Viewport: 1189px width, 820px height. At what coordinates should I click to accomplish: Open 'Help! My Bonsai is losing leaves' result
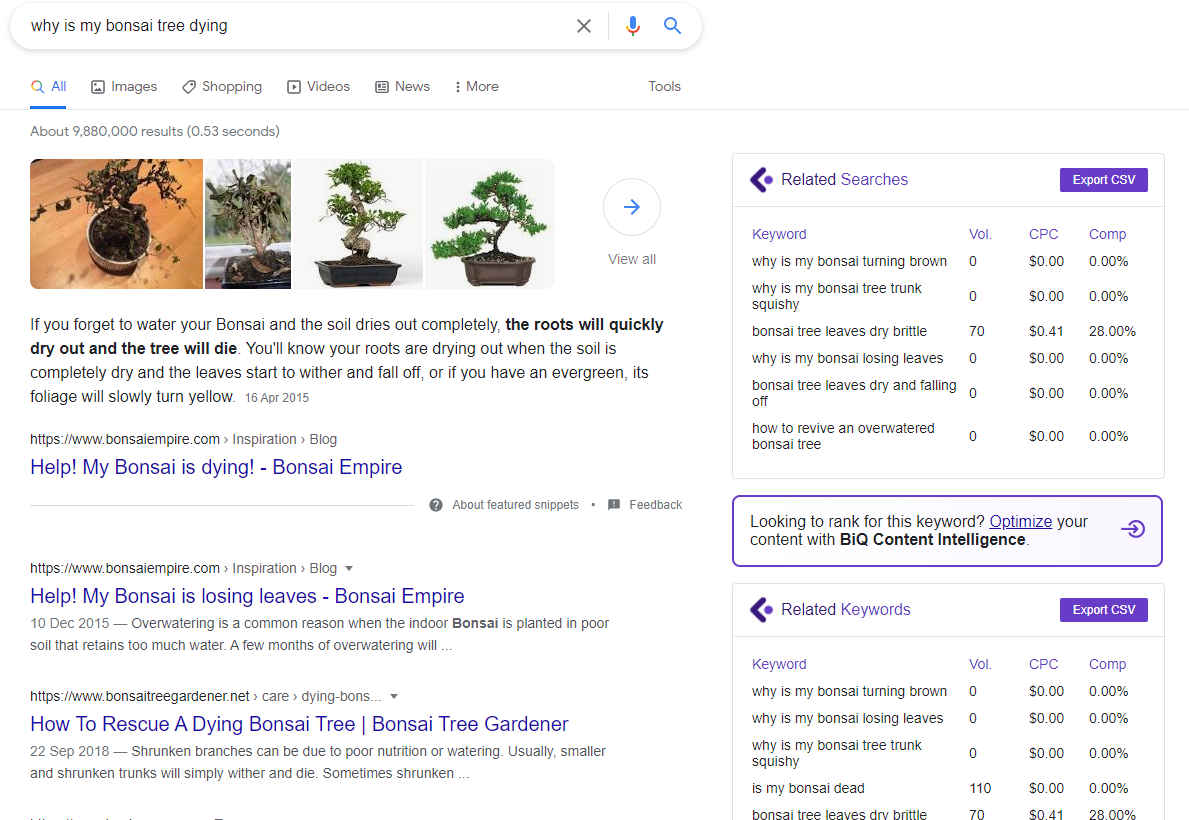247,596
